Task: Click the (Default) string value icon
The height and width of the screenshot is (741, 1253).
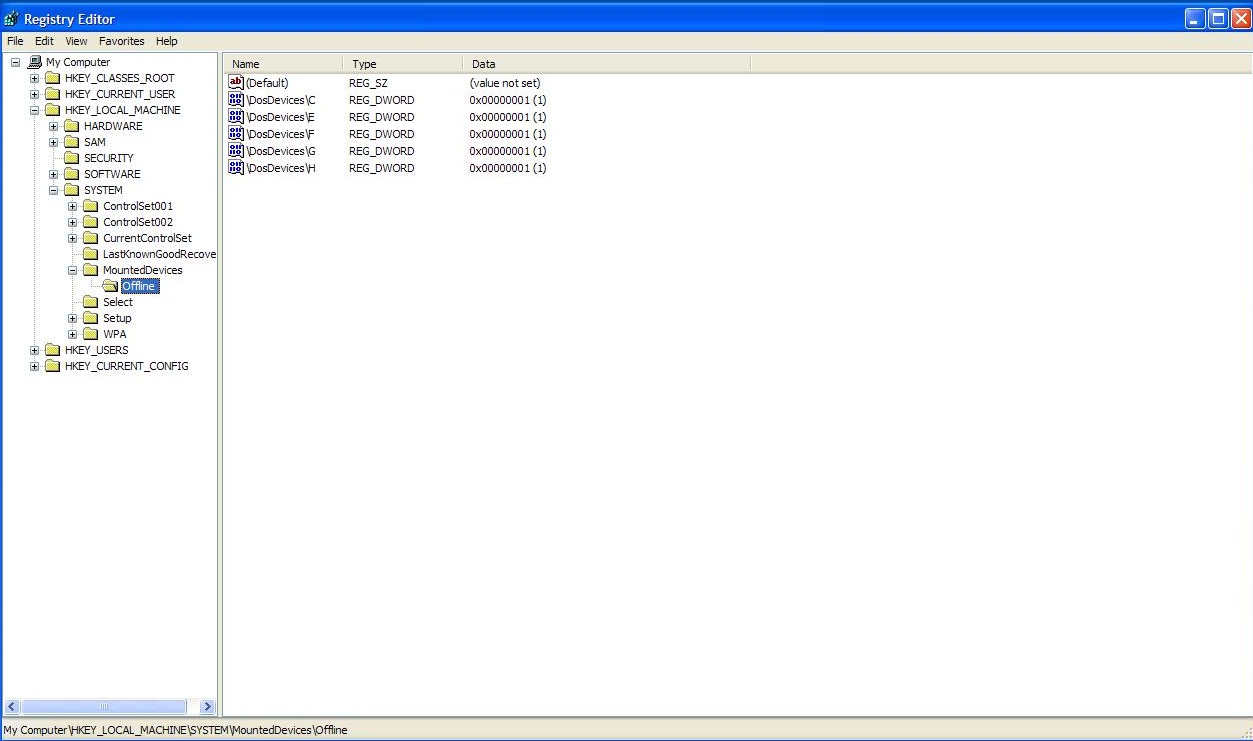Action: click(x=236, y=83)
